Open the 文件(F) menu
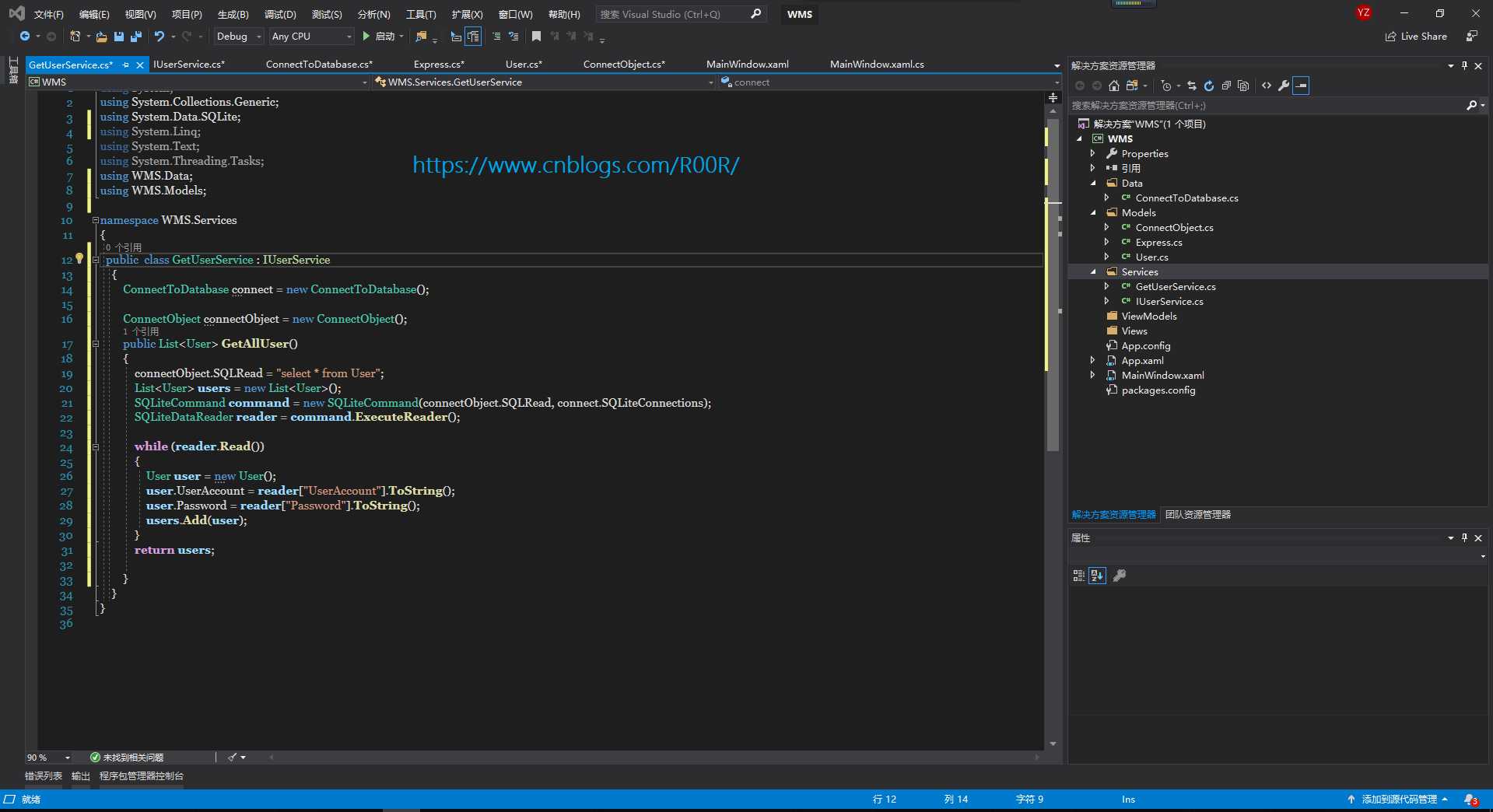The width and height of the screenshot is (1493, 812). pos(48,15)
